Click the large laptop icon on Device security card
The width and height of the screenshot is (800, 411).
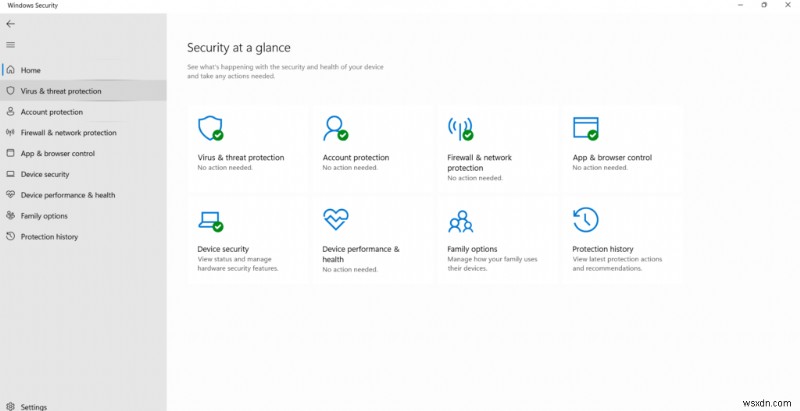[210, 221]
